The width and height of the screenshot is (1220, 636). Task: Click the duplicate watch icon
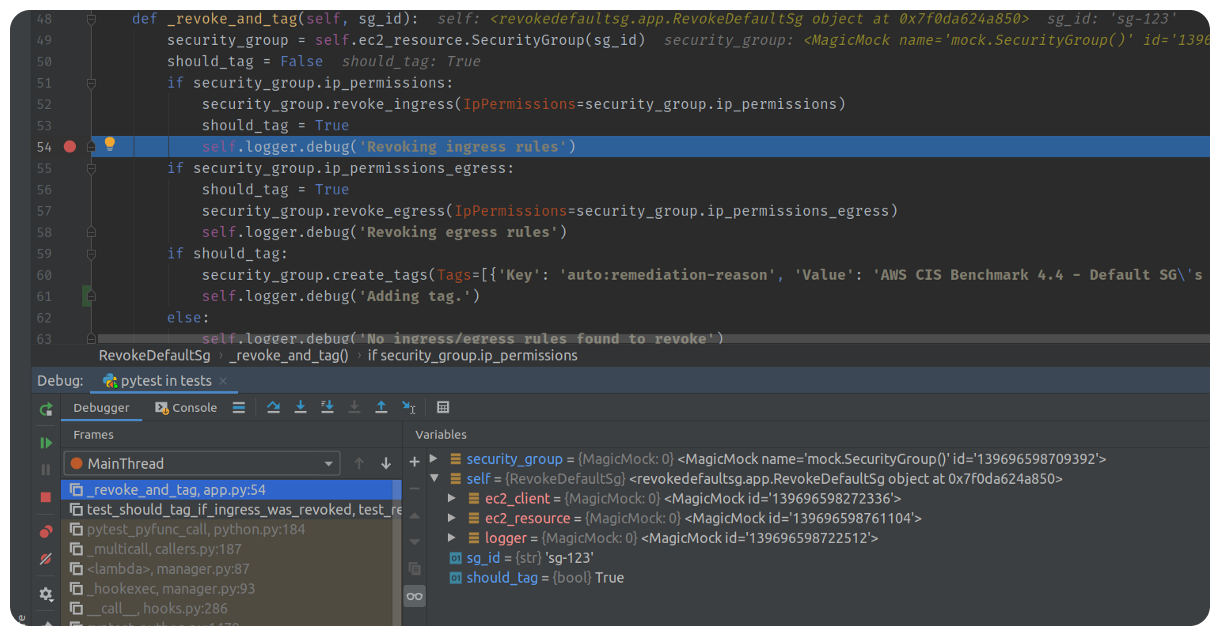pos(415,568)
